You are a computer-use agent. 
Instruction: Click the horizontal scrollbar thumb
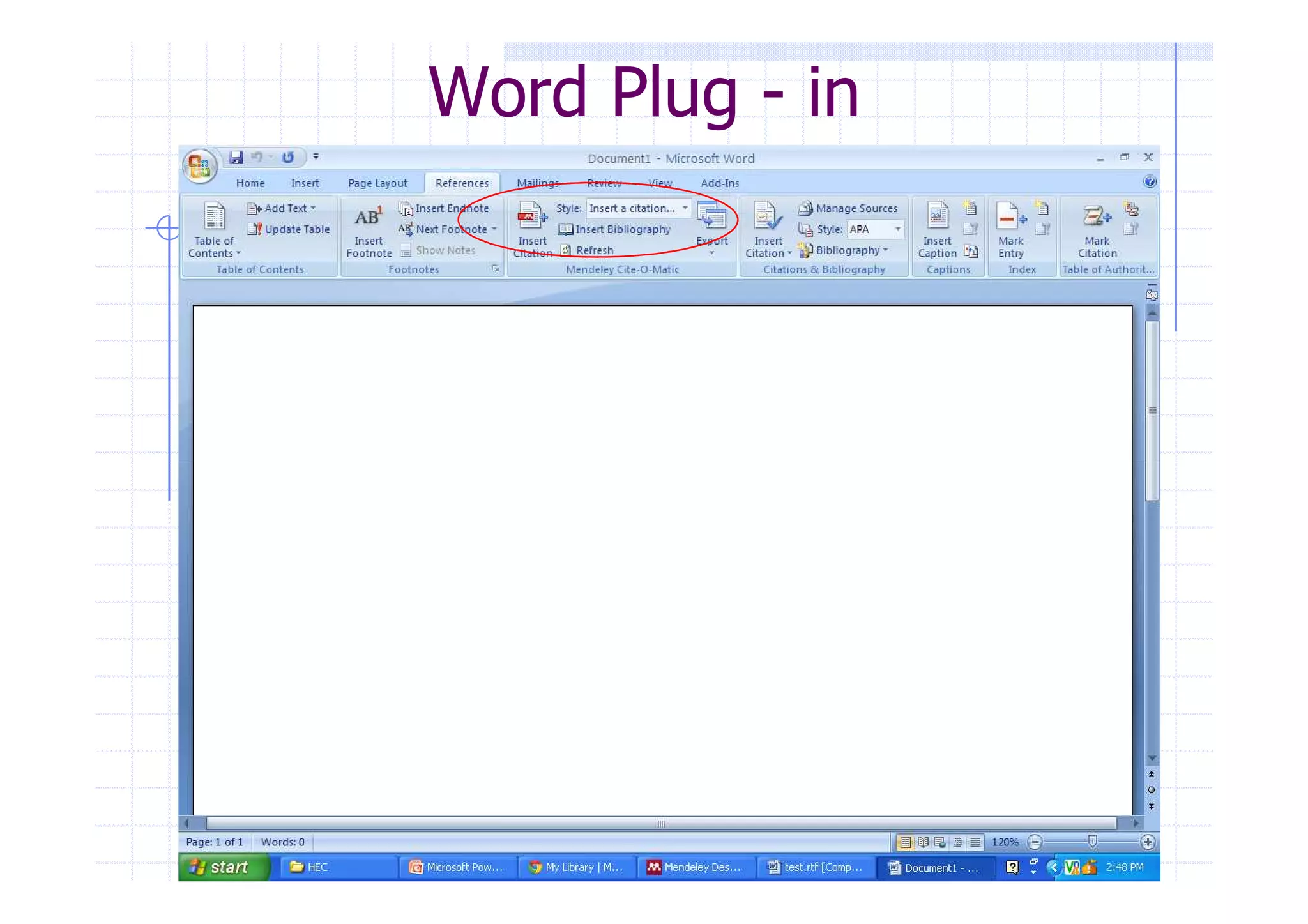[x=661, y=824]
